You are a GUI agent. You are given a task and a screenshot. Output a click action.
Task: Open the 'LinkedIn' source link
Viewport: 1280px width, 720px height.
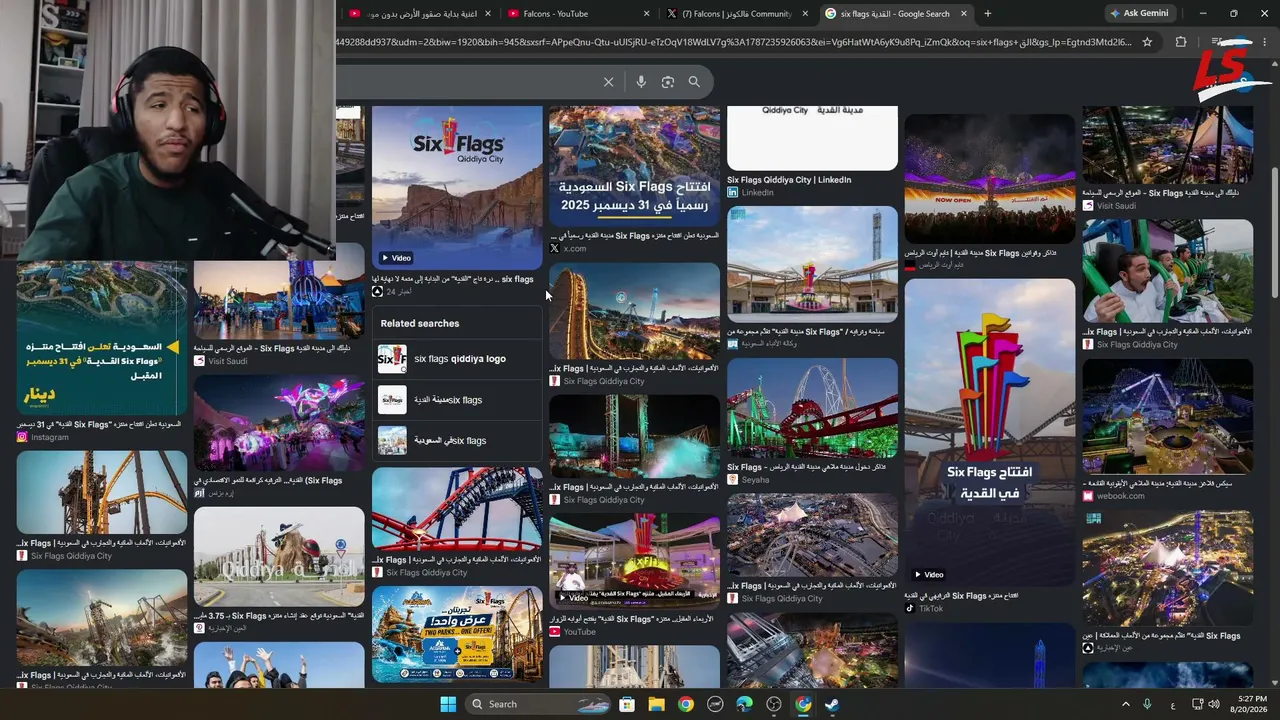pos(757,193)
